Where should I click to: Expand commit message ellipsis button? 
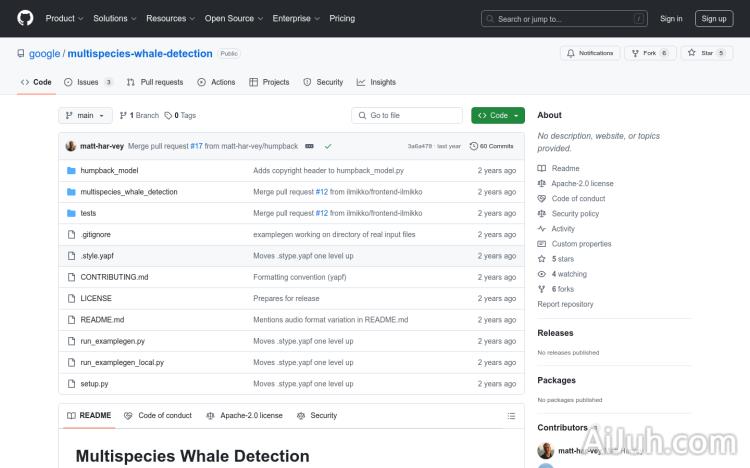click(x=309, y=146)
